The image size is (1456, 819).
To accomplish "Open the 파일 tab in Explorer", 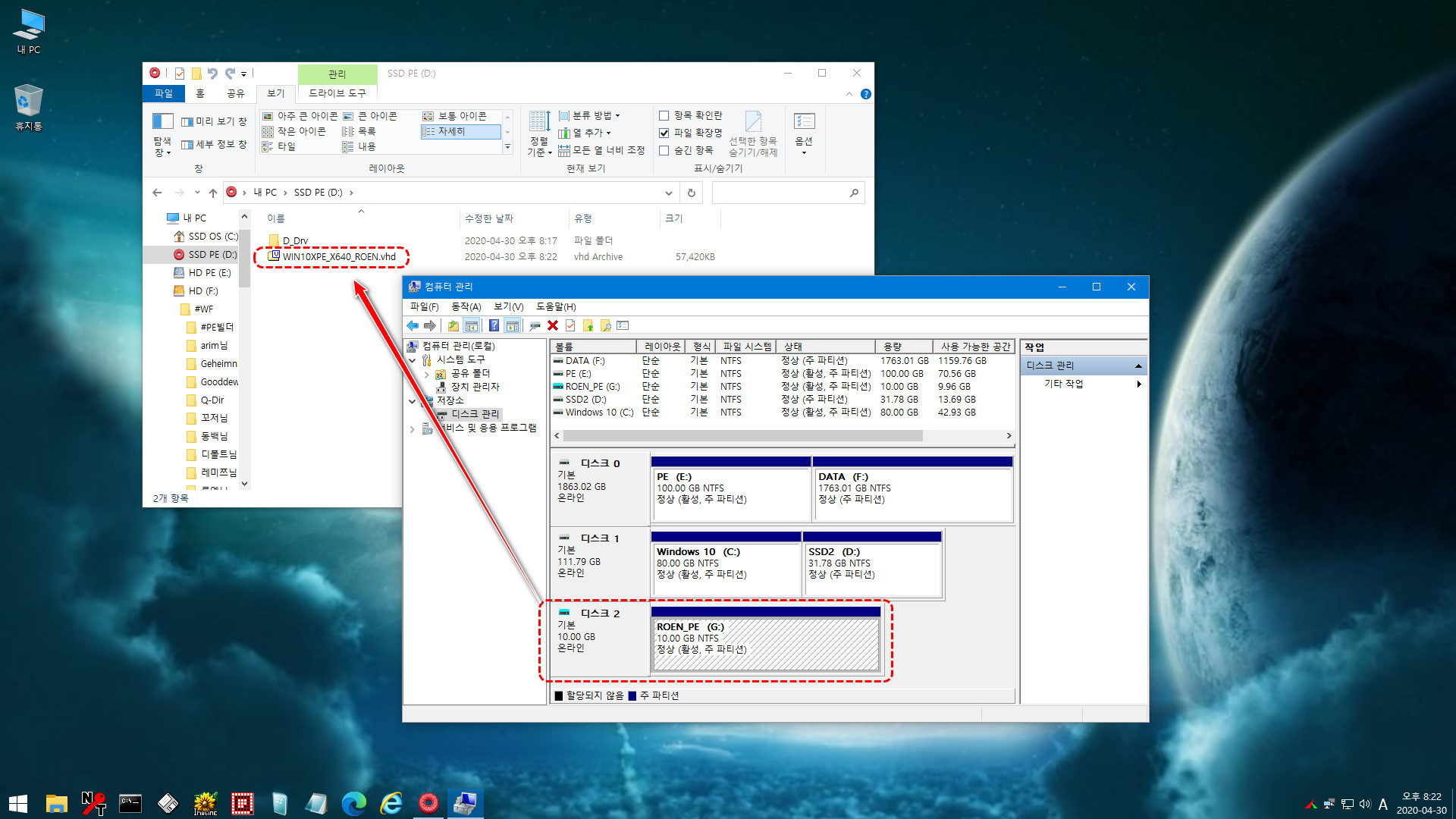I will (x=164, y=93).
